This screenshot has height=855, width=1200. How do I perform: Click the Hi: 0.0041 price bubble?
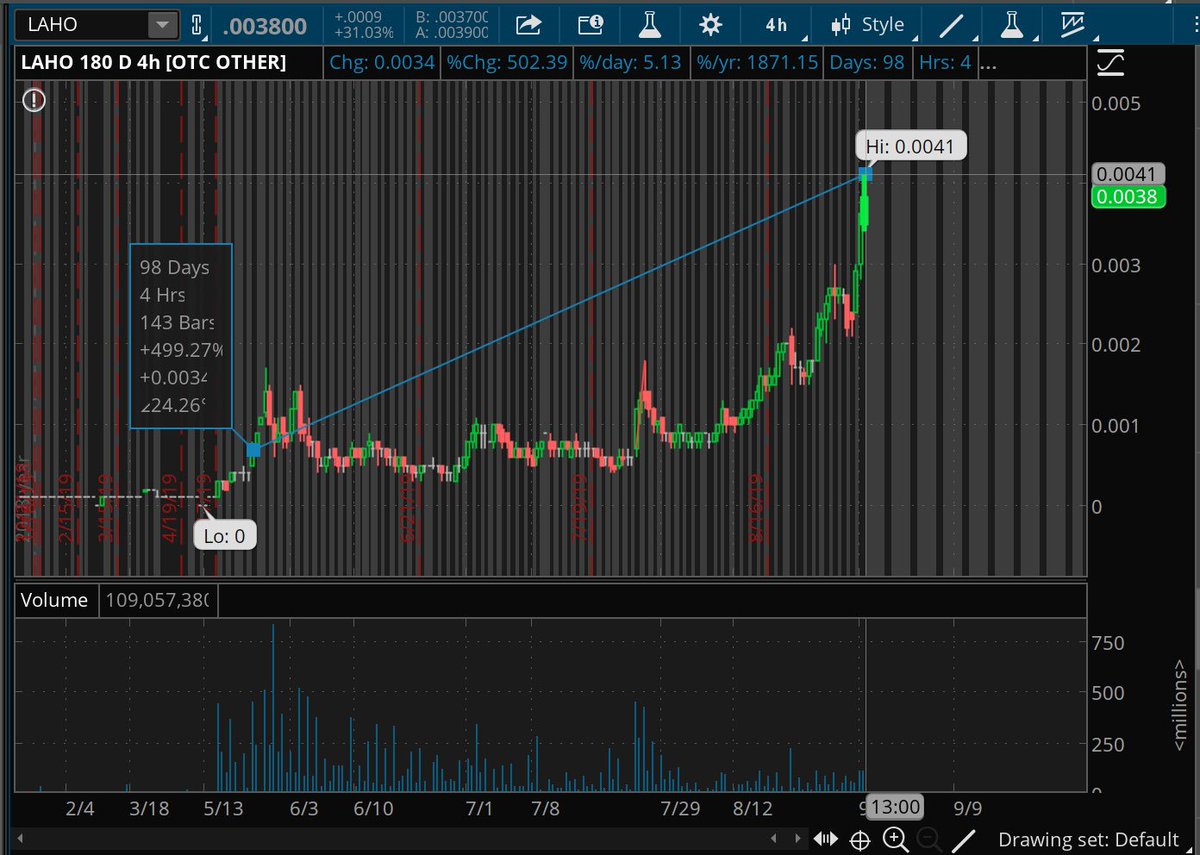[910, 146]
